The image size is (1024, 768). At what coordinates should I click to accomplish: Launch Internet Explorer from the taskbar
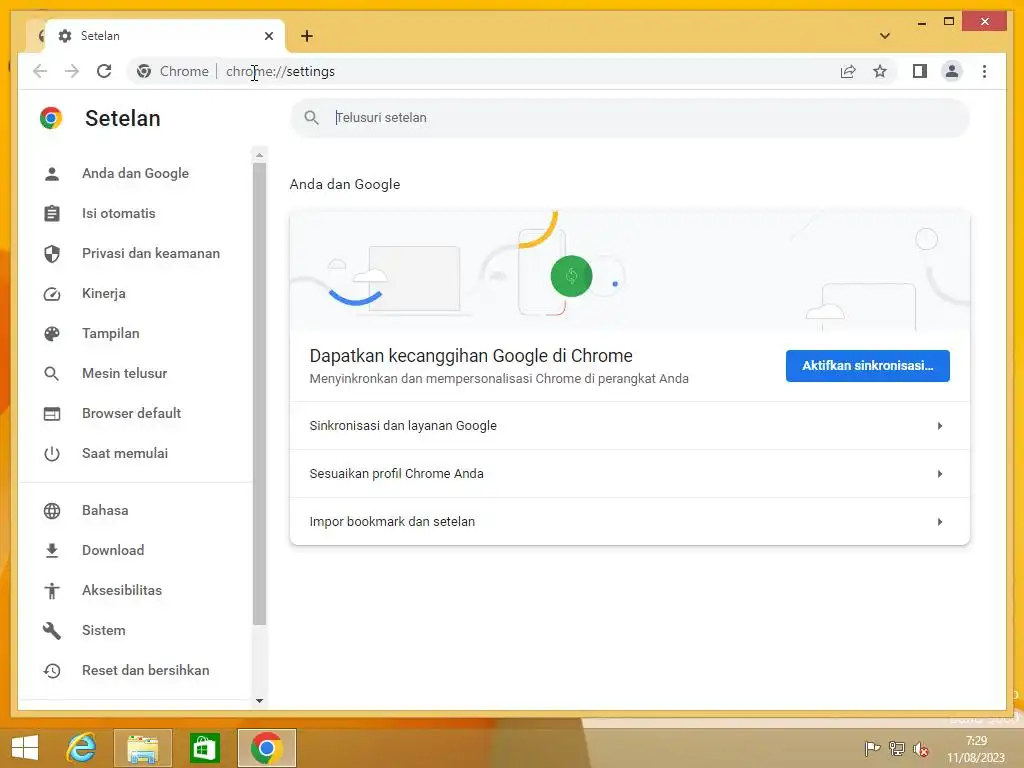click(x=82, y=748)
